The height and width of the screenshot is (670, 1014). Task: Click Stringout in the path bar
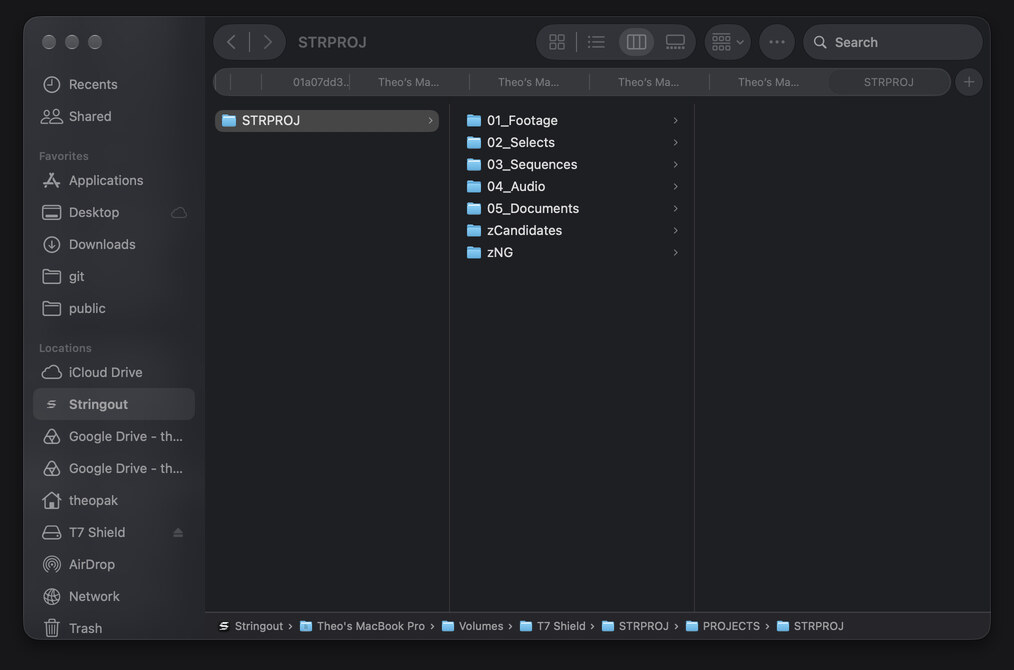(252, 626)
